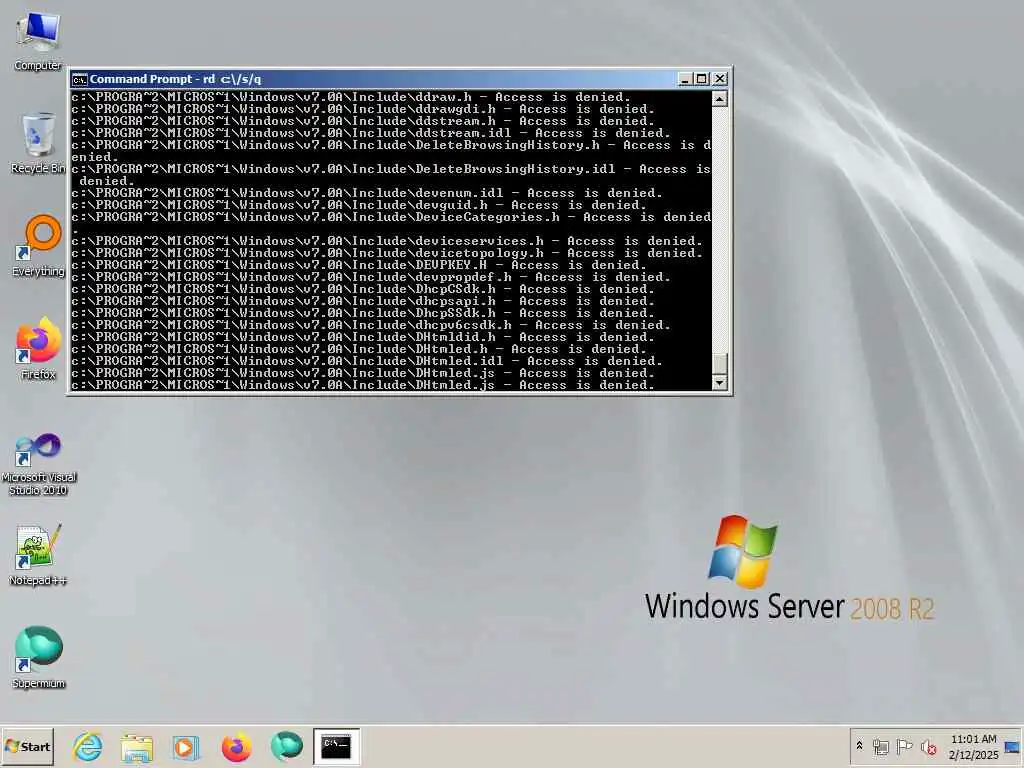Viewport: 1024px width, 768px height.
Task: Minimize the Command Prompt window
Action: point(684,79)
